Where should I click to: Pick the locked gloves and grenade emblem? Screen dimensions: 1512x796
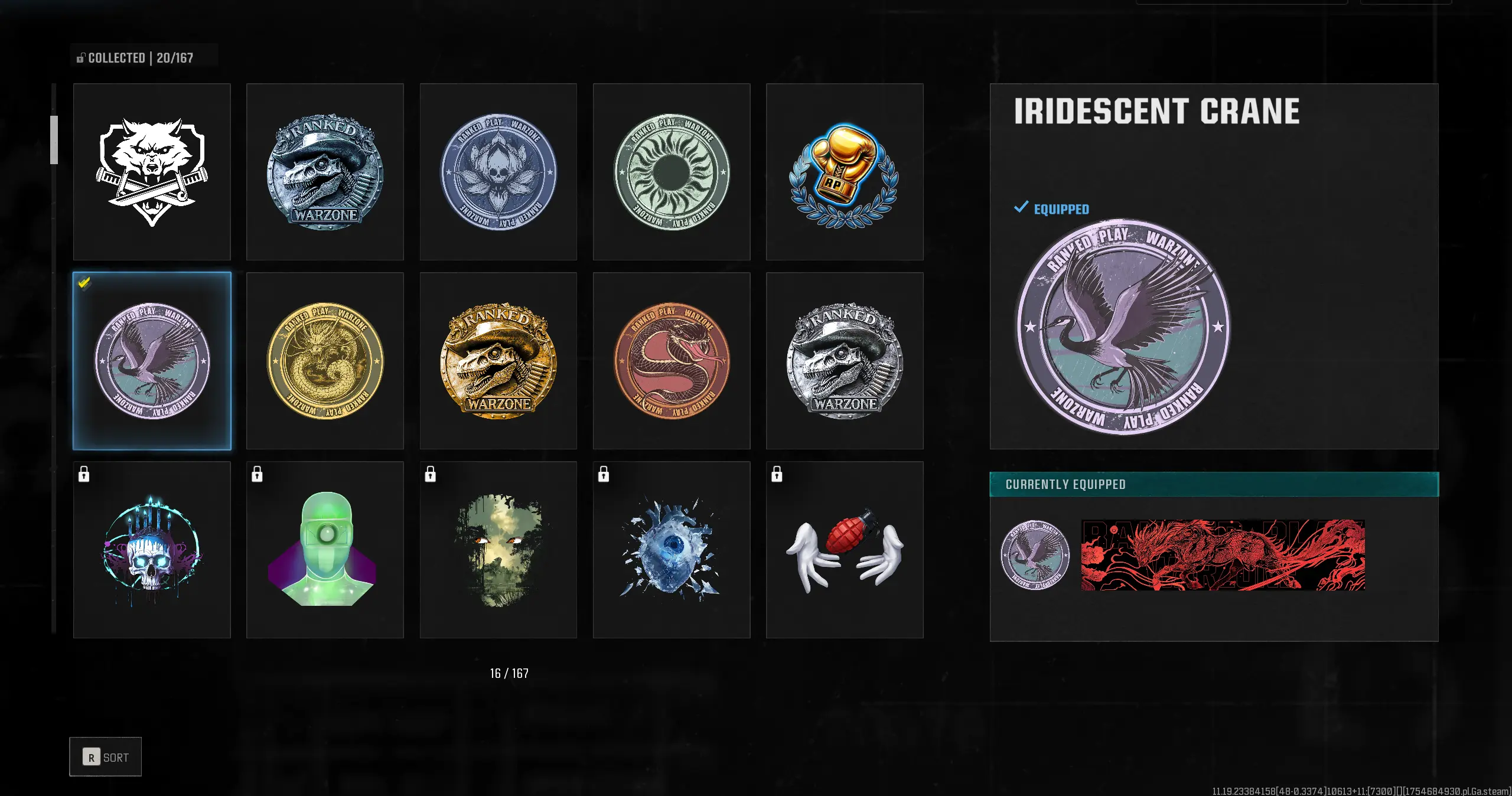click(x=845, y=550)
